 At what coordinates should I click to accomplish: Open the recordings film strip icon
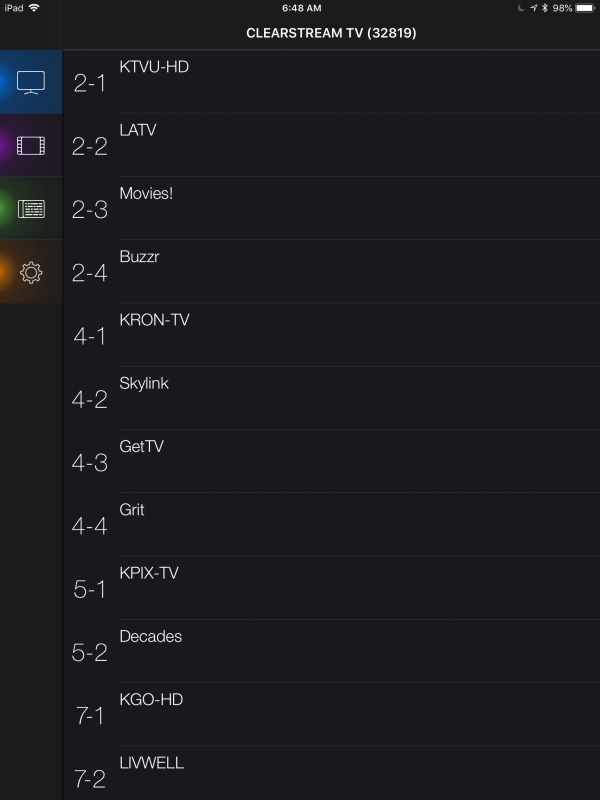pos(31,146)
